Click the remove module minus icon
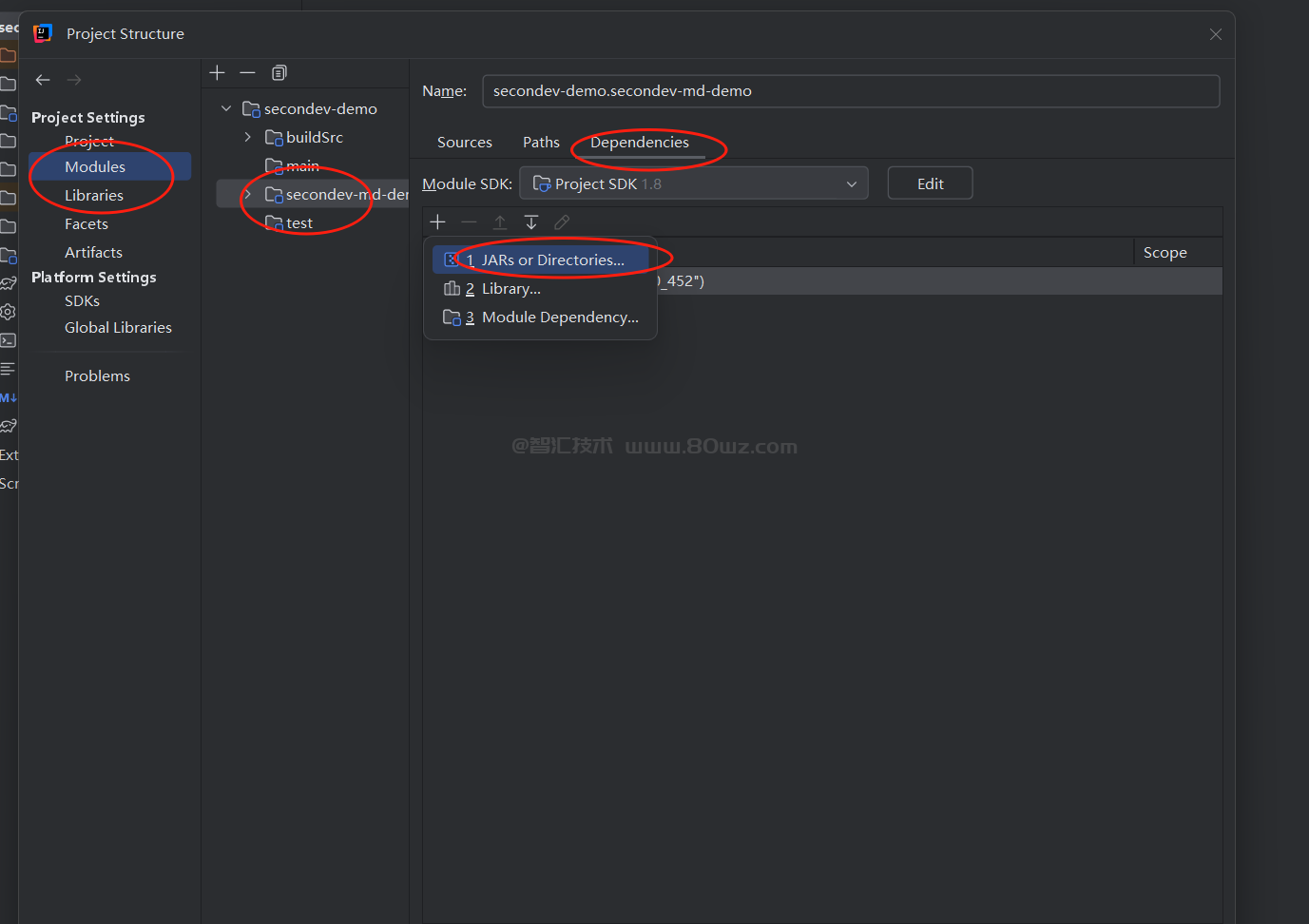Screen dimensions: 1309x924 pyautogui.click(x=247, y=73)
